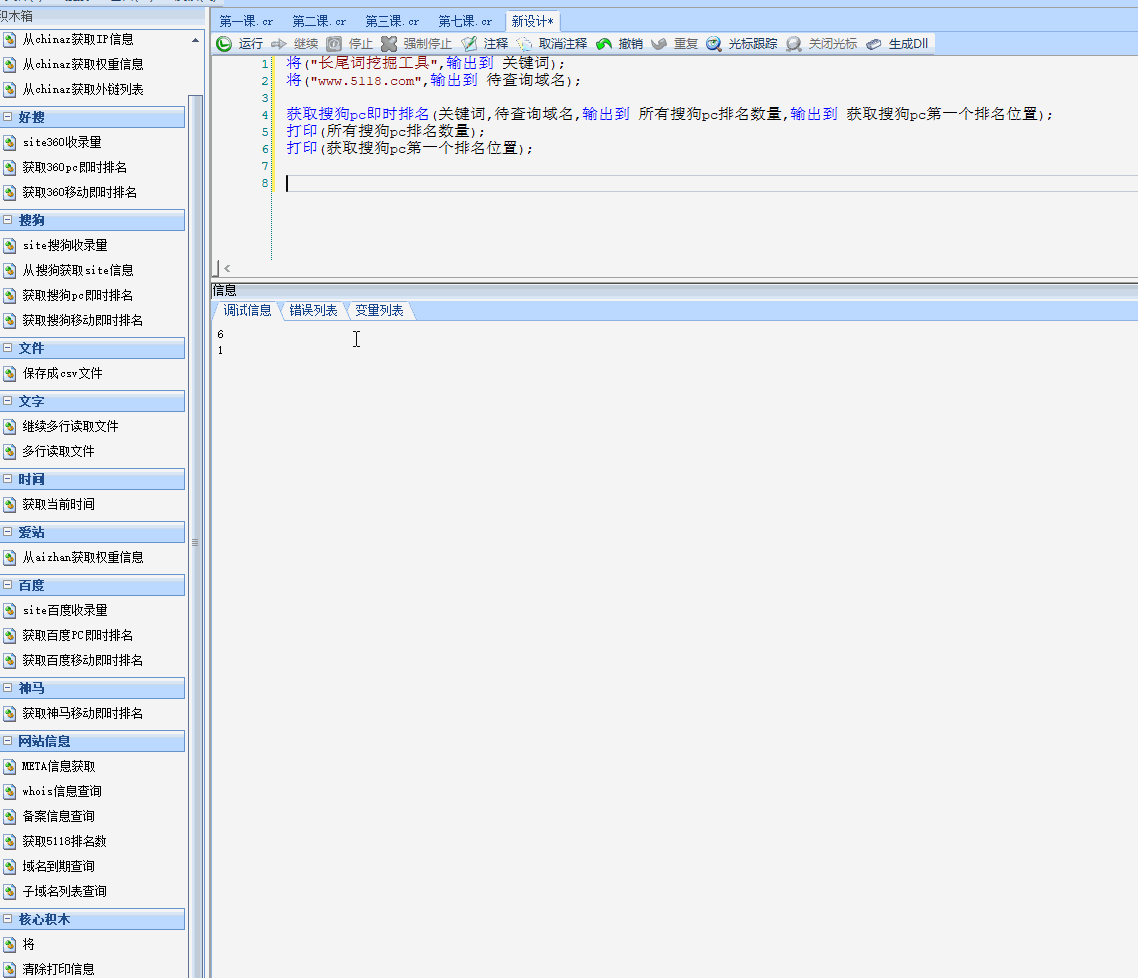The image size is (1138, 978).
Task: Collapse the 百度 category section
Action: (x=8, y=585)
